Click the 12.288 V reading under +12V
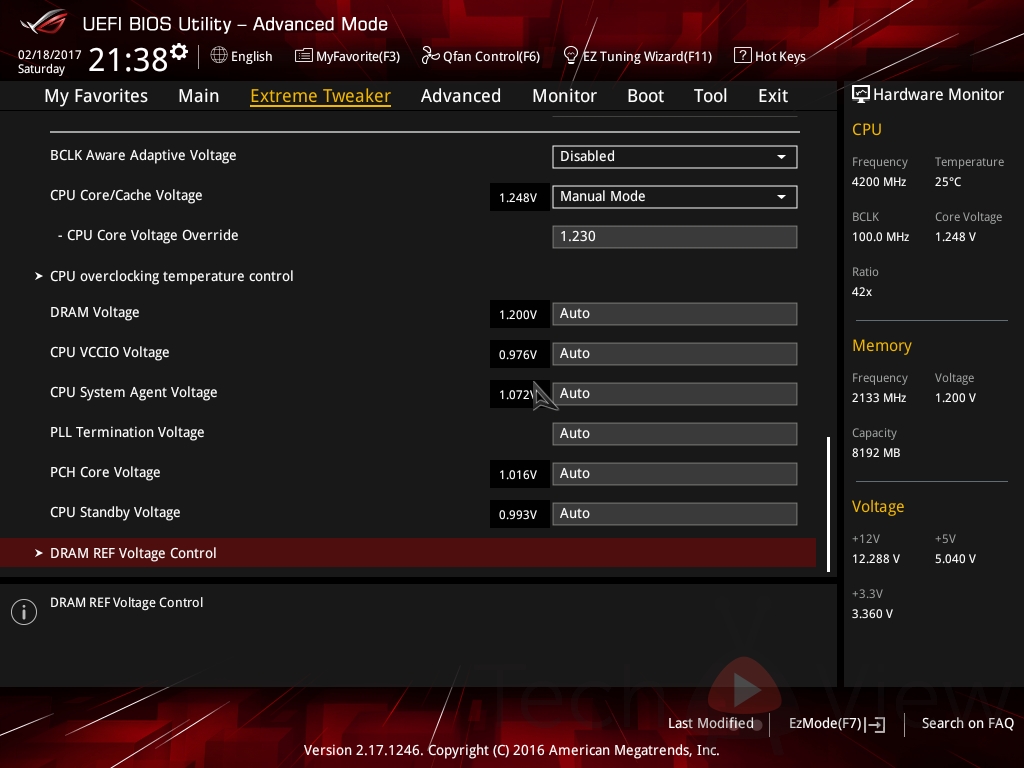The height and width of the screenshot is (768, 1024). (x=876, y=559)
